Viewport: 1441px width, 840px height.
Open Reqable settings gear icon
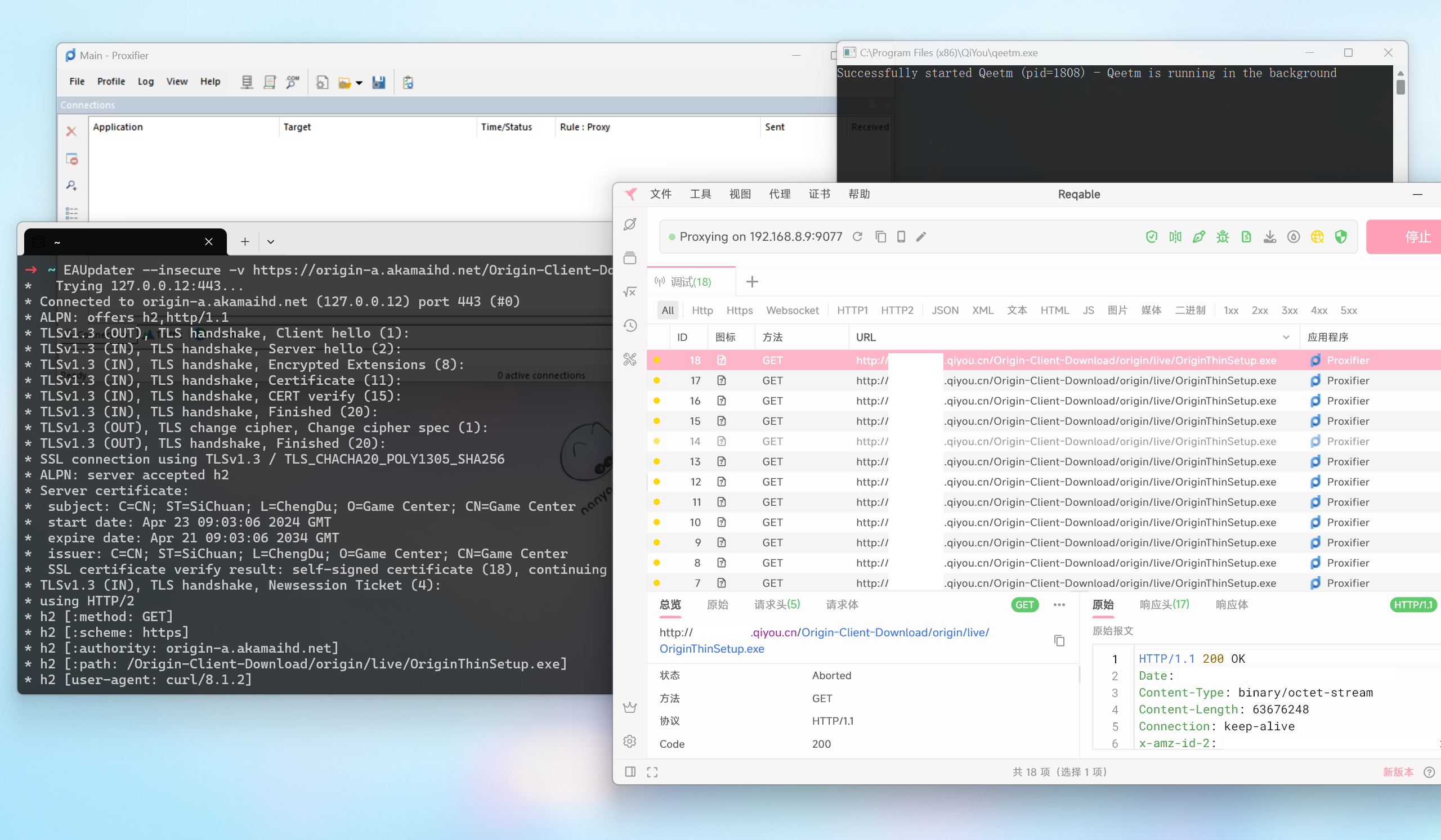629,741
